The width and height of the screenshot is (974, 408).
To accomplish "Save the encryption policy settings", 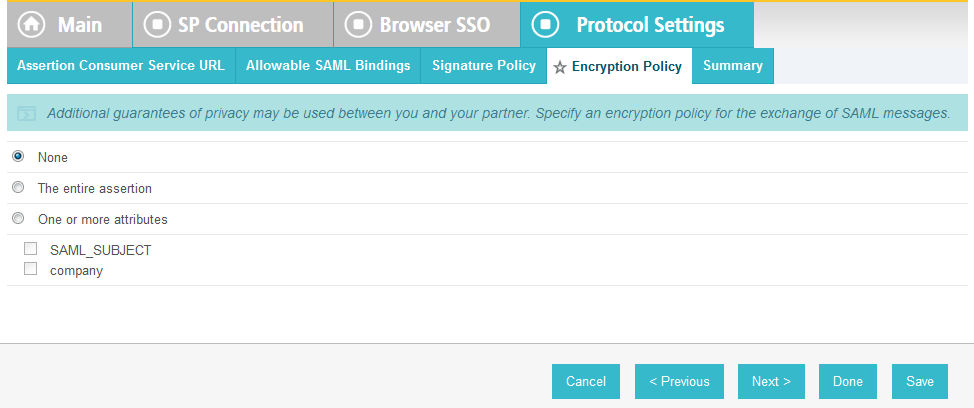I will [x=920, y=381].
